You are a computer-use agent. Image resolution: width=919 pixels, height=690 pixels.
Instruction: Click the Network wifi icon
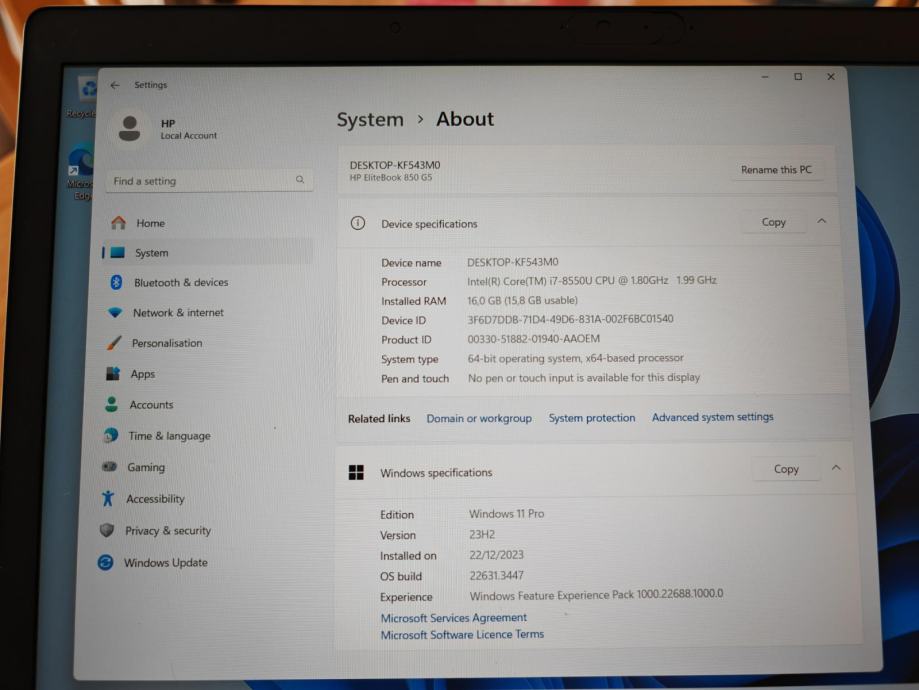(x=115, y=312)
